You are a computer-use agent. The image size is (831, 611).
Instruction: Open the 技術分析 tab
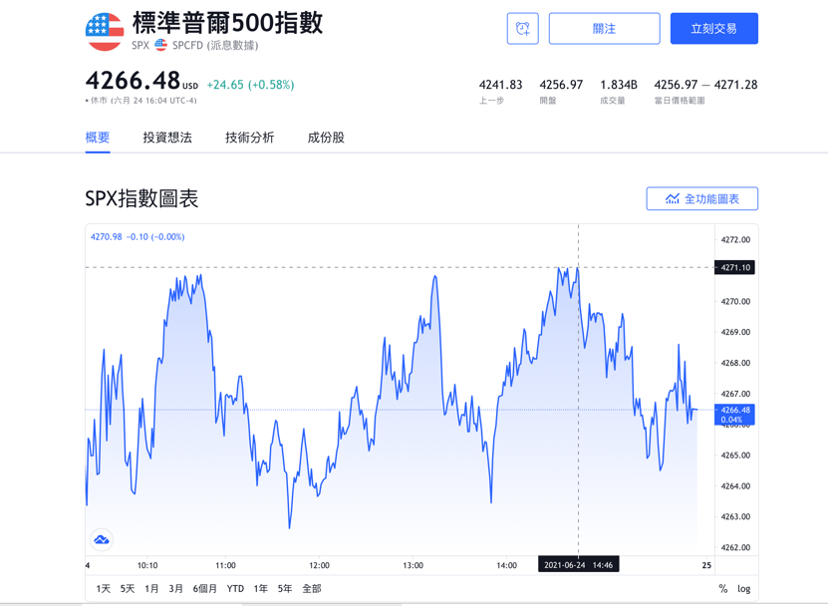pyautogui.click(x=250, y=138)
